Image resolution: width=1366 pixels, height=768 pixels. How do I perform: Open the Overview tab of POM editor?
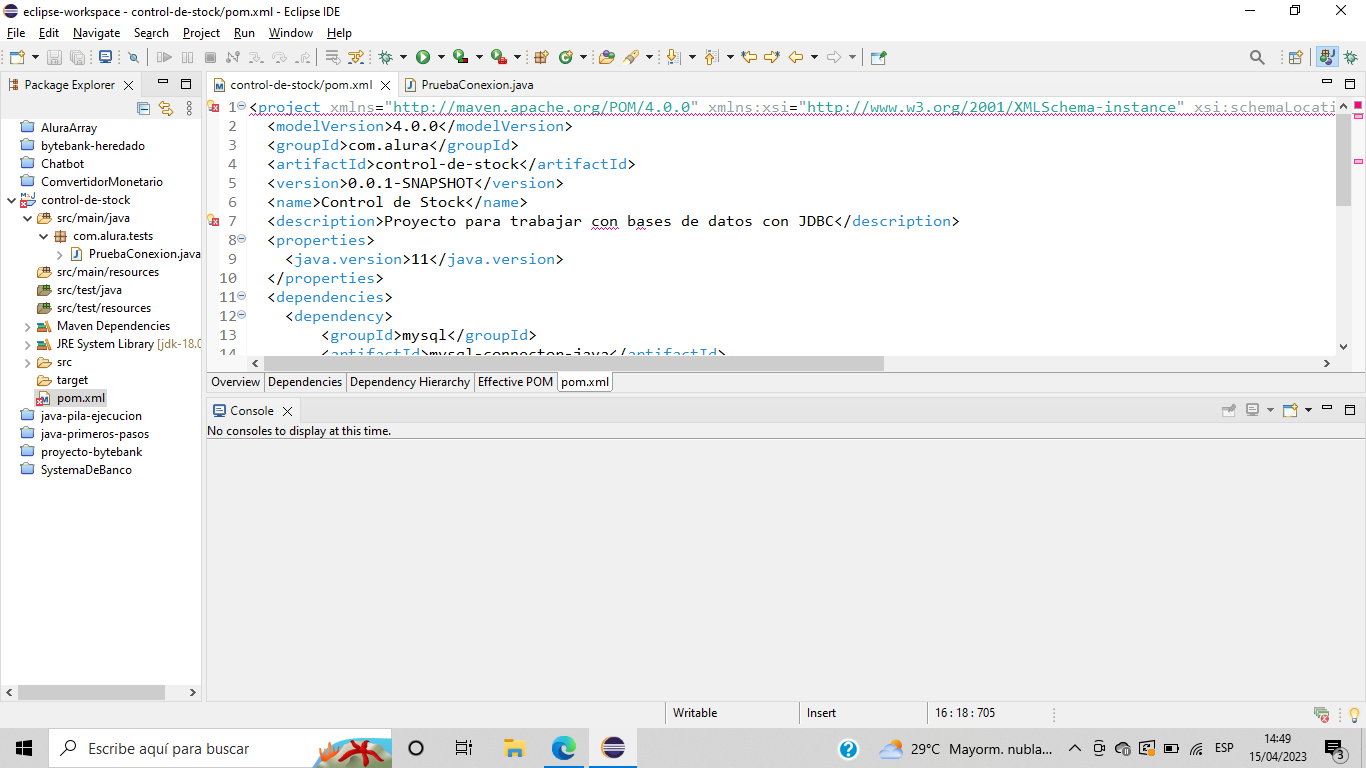(236, 382)
